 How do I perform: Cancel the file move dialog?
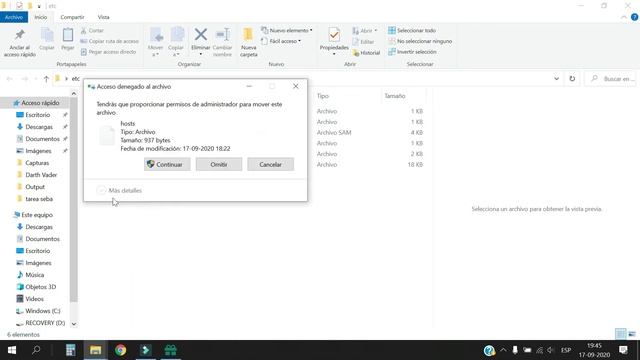[270, 164]
